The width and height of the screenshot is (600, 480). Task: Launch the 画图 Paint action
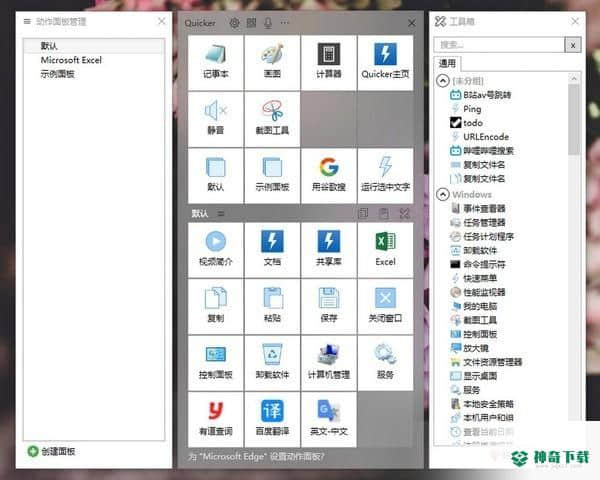(272, 63)
